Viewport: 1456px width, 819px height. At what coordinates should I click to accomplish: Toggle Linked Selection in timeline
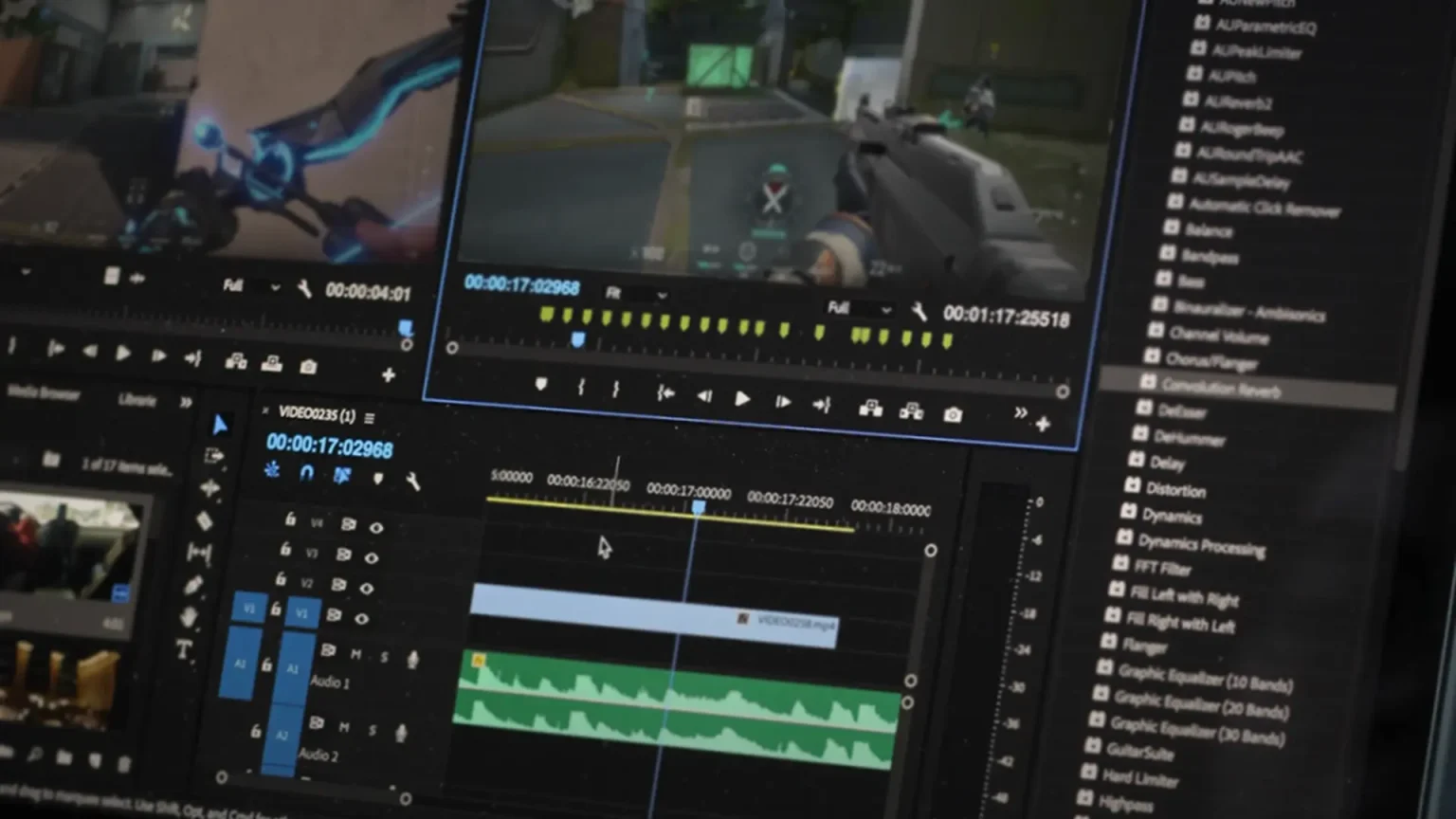tap(342, 475)
